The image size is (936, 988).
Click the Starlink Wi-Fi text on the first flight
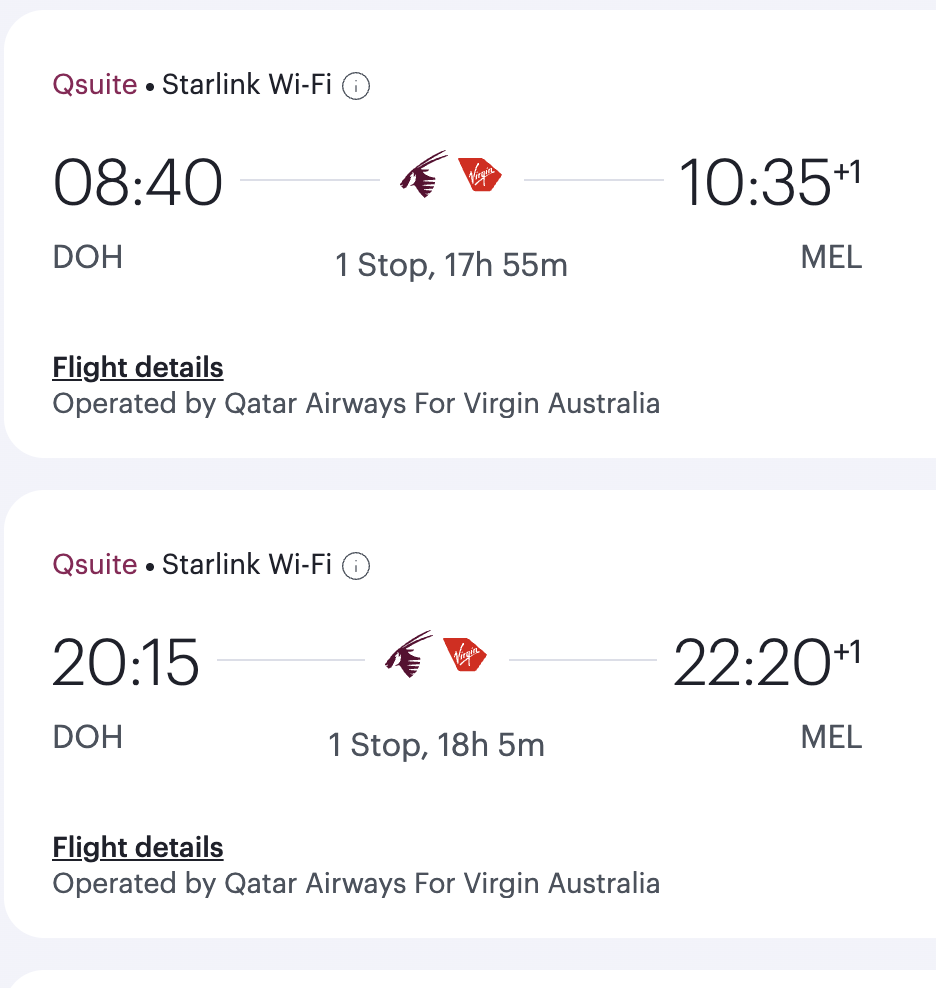click(246, 85)
